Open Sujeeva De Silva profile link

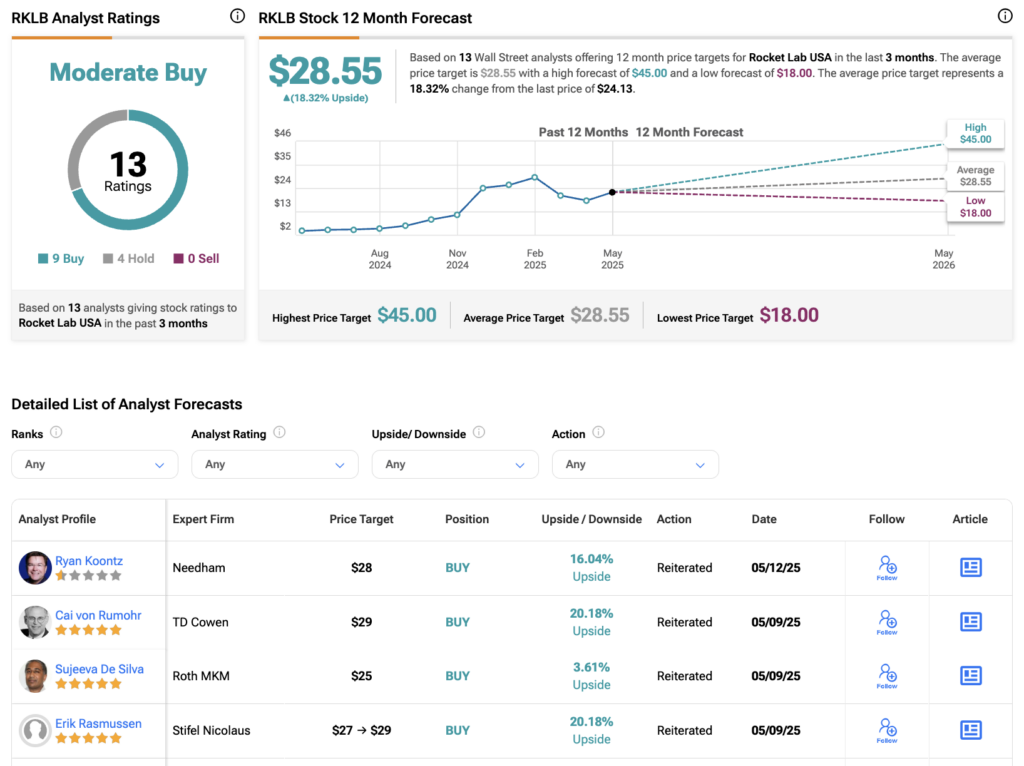99,669
